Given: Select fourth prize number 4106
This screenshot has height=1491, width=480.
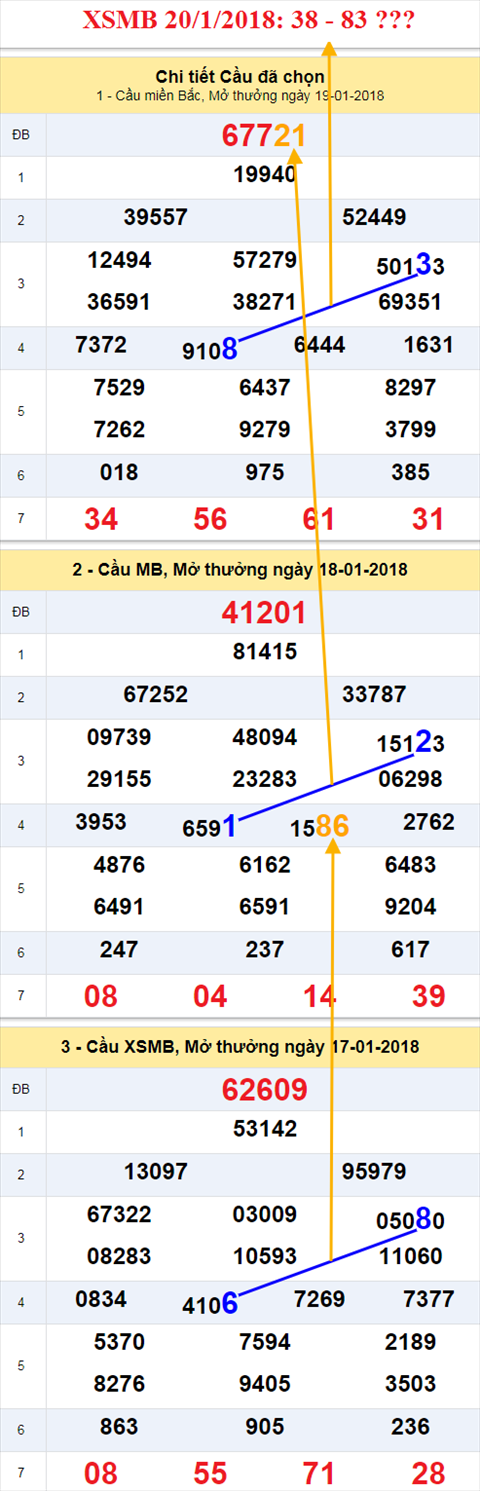Looking at the screenshot, I should pos(210,1303).
